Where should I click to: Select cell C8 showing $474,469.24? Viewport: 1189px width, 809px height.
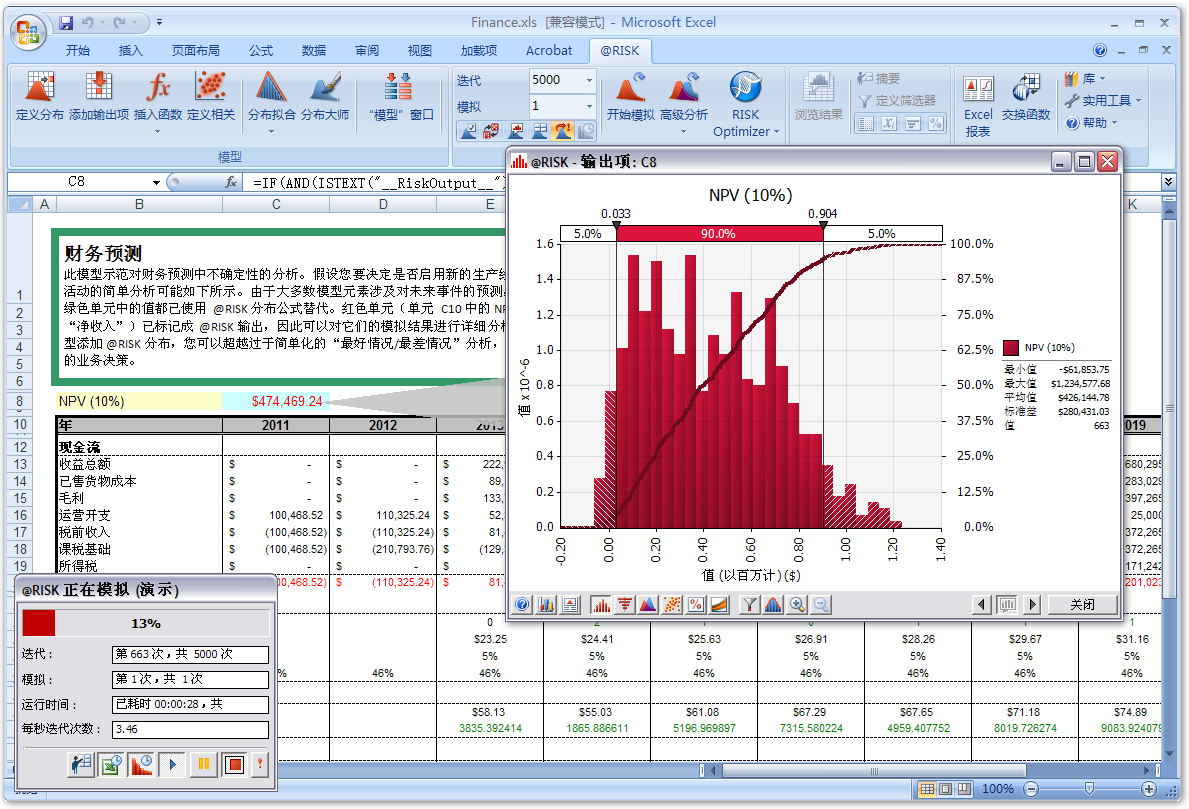tap(276, 401)
